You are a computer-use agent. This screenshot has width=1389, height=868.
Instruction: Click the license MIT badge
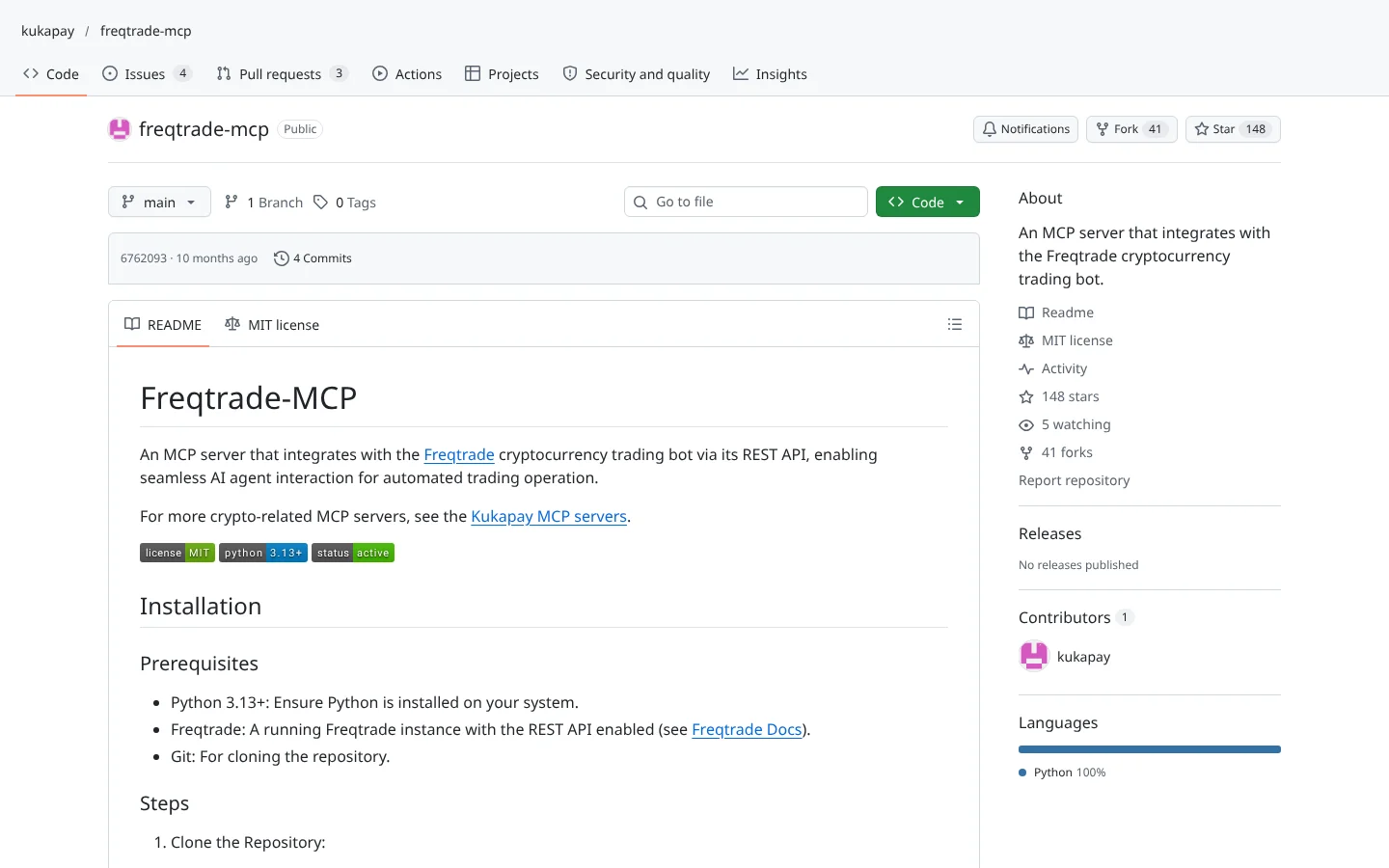coord(177,553)
